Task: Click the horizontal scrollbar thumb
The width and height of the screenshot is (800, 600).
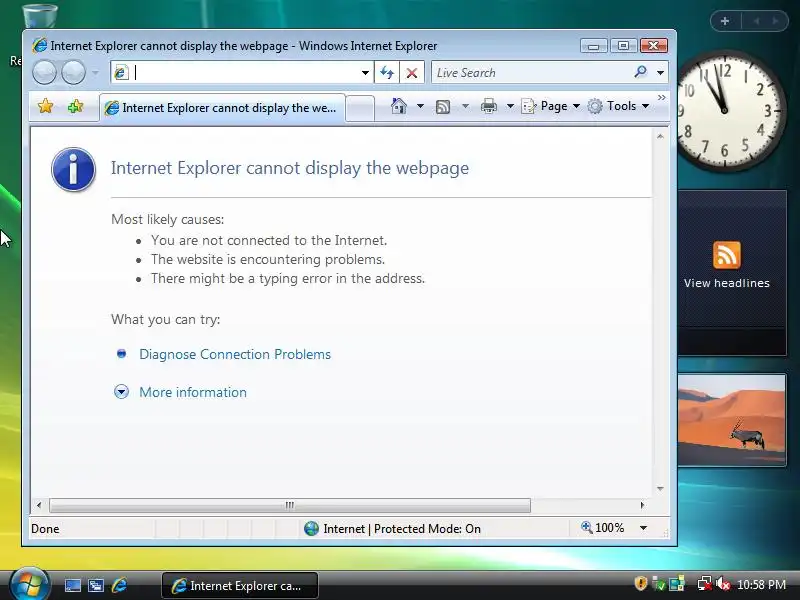Action: [x=289, y=505]
